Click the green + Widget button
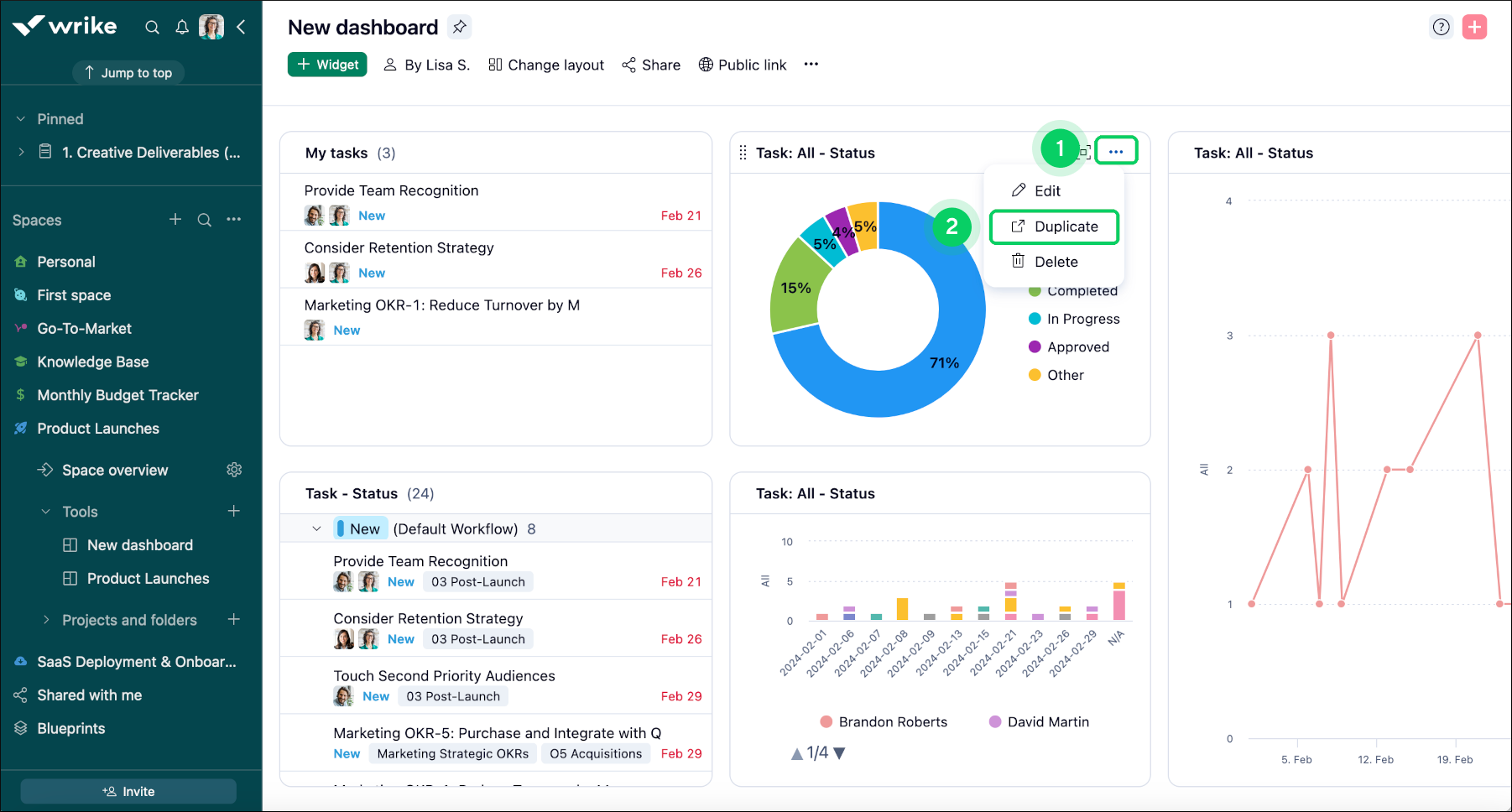Image resolution: width=1512 pixels, height=812 pixels. tap(327, 65)
